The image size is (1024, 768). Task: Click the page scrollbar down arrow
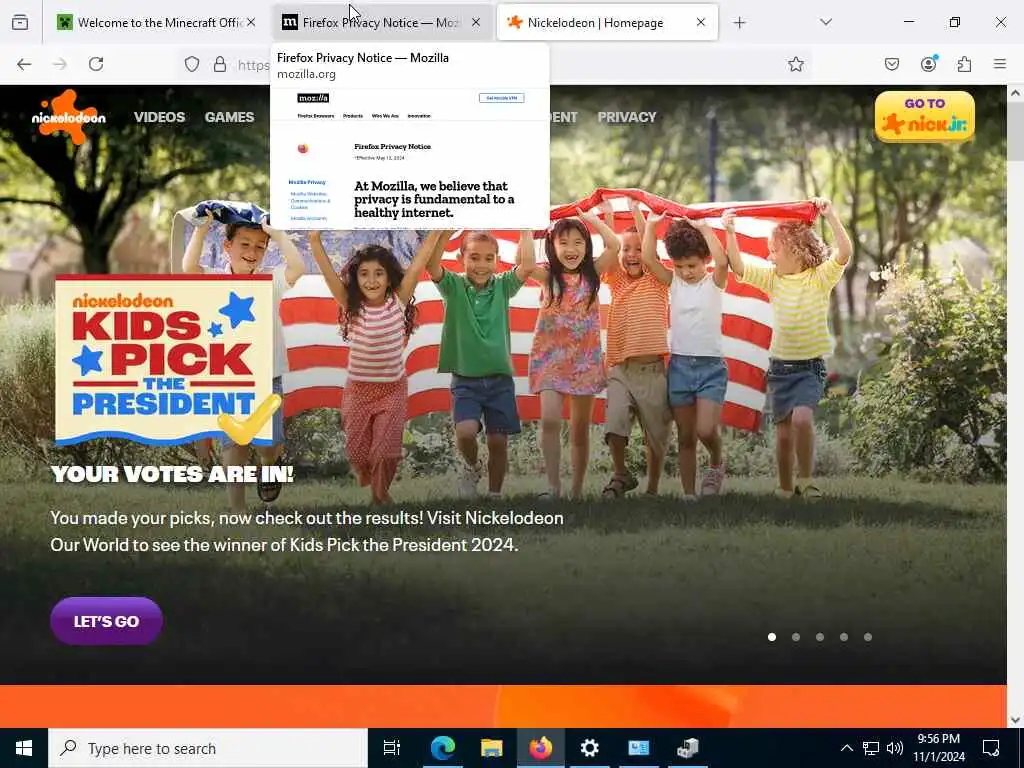(x=1016, y=720)
